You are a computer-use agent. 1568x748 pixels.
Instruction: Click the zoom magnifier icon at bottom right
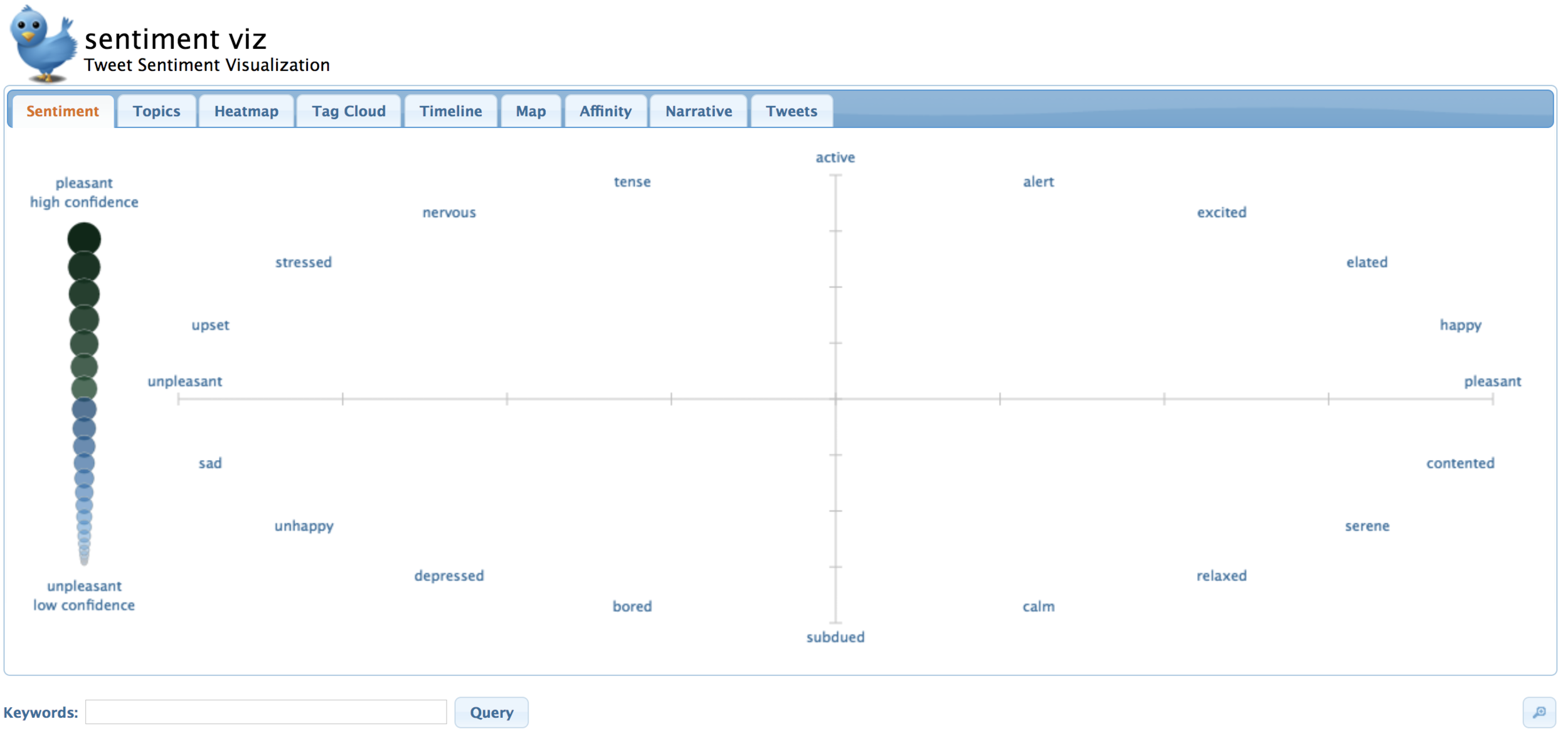pos(1539,712)
